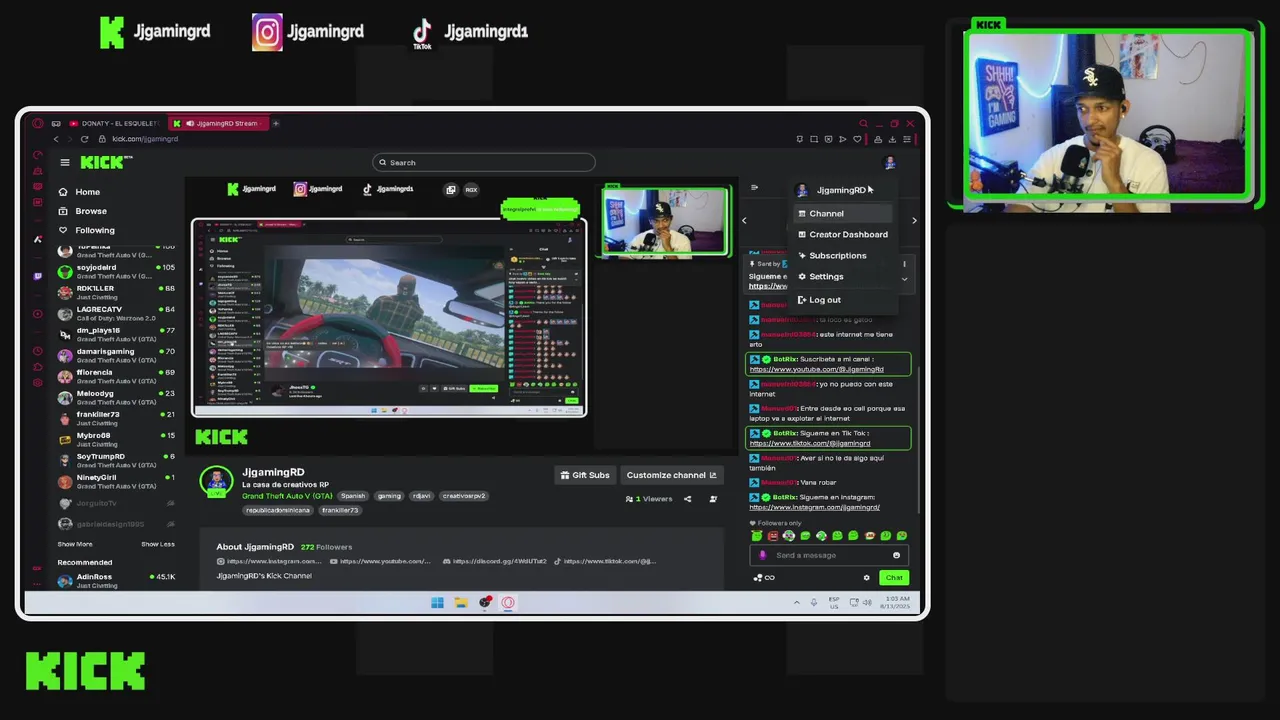This screenshot has width=1280, height=720.
Task: Click the republicadominicana tag
Action: point(278,510)
